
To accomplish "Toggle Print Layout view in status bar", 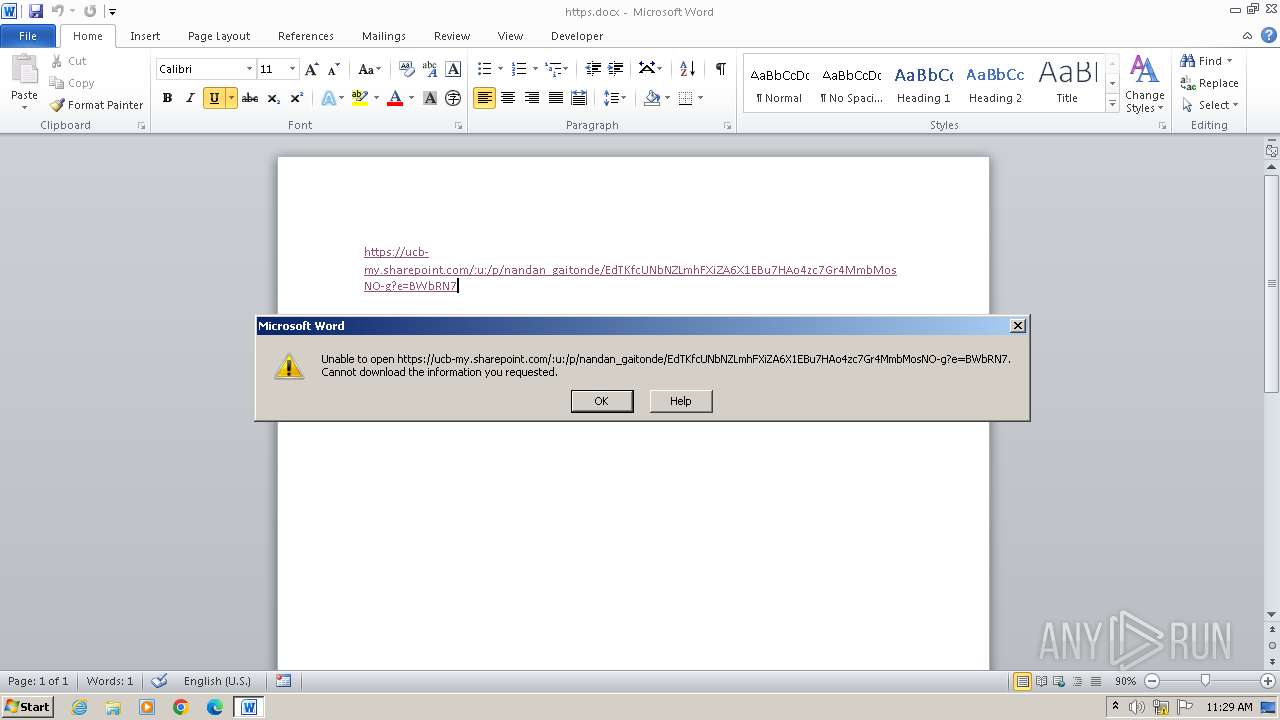I will pos(1022,681).
